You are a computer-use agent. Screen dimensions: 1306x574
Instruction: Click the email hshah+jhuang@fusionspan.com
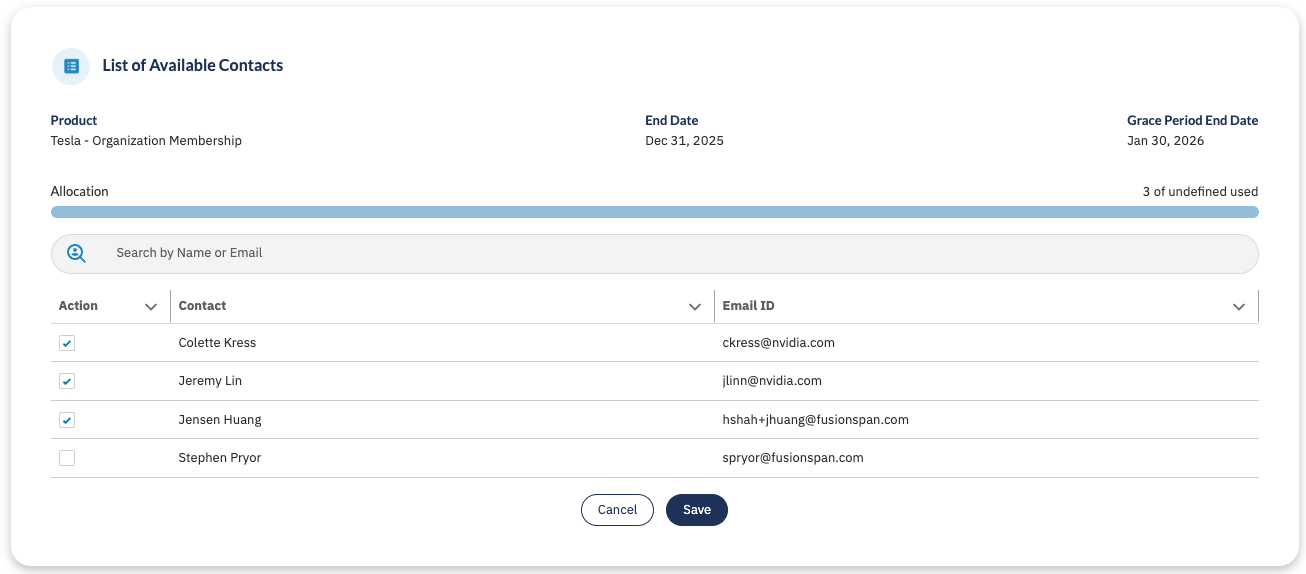816,420
